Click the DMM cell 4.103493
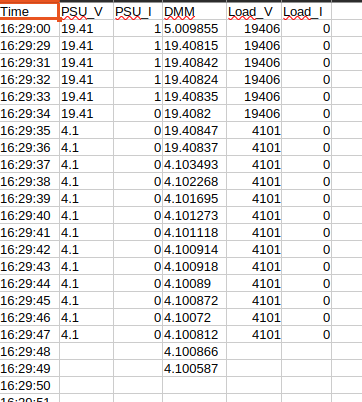 pos(195,165)
